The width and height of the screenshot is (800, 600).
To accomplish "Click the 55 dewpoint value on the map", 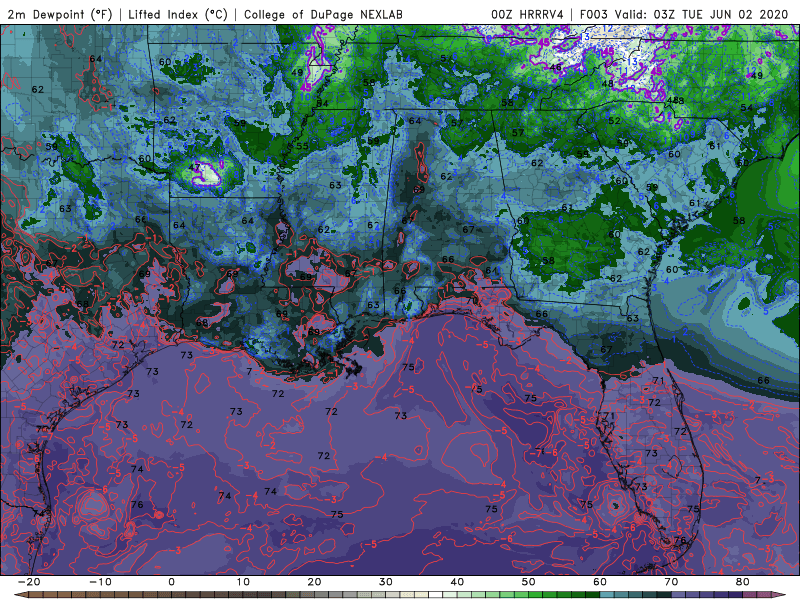I will (303, 145).
